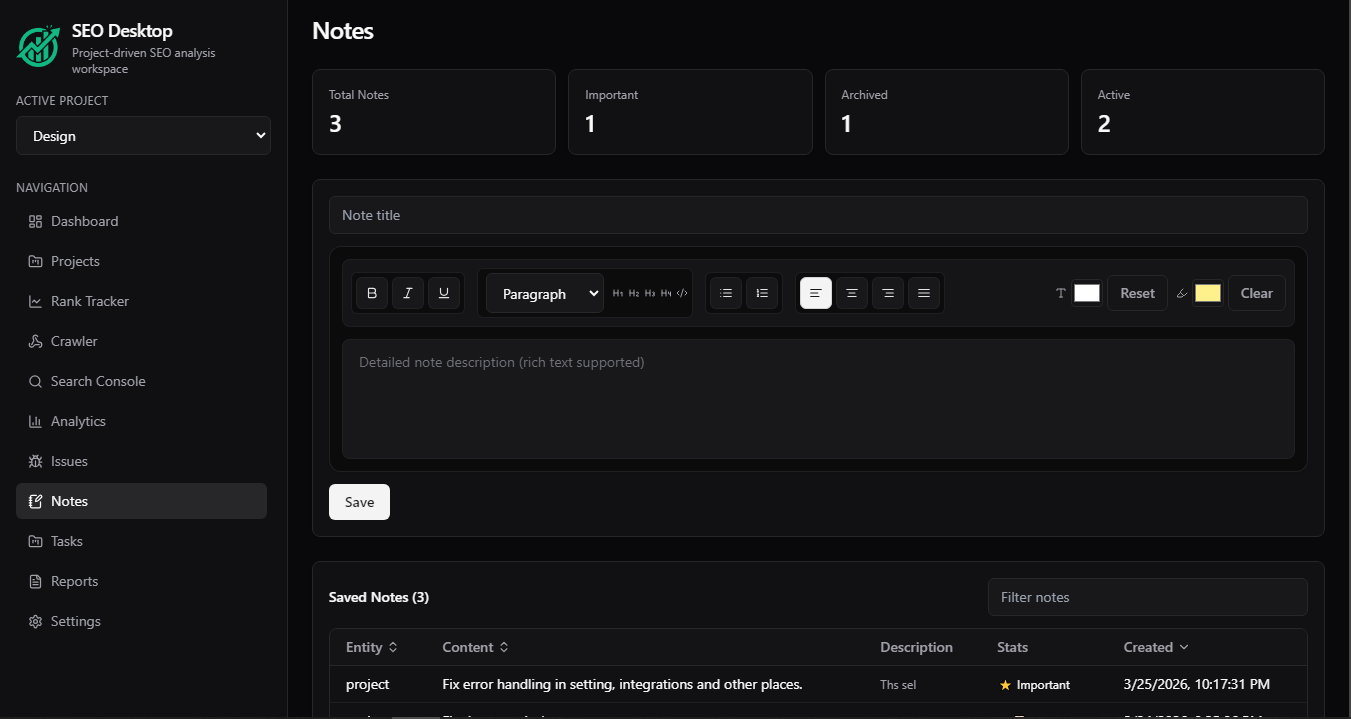The width and height of the screenshot is (1351, 719).
Task: Open the yellow highlight color swatch
Action: click(x=1208, y=293)
